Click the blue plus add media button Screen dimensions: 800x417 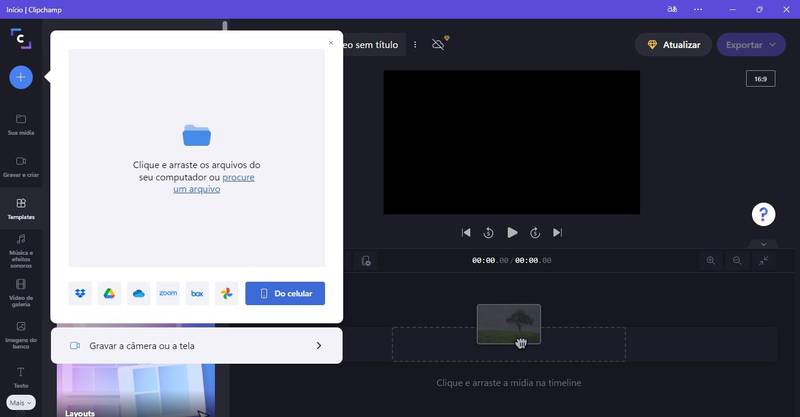click(21, 77)
